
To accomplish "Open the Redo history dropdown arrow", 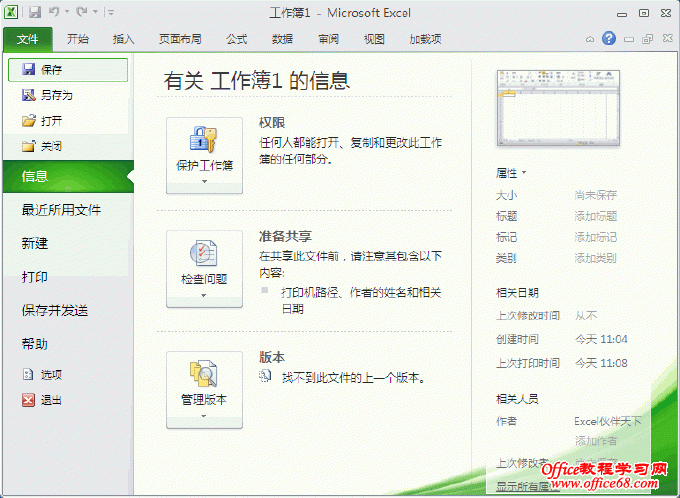I will click(x=95, y=12).
